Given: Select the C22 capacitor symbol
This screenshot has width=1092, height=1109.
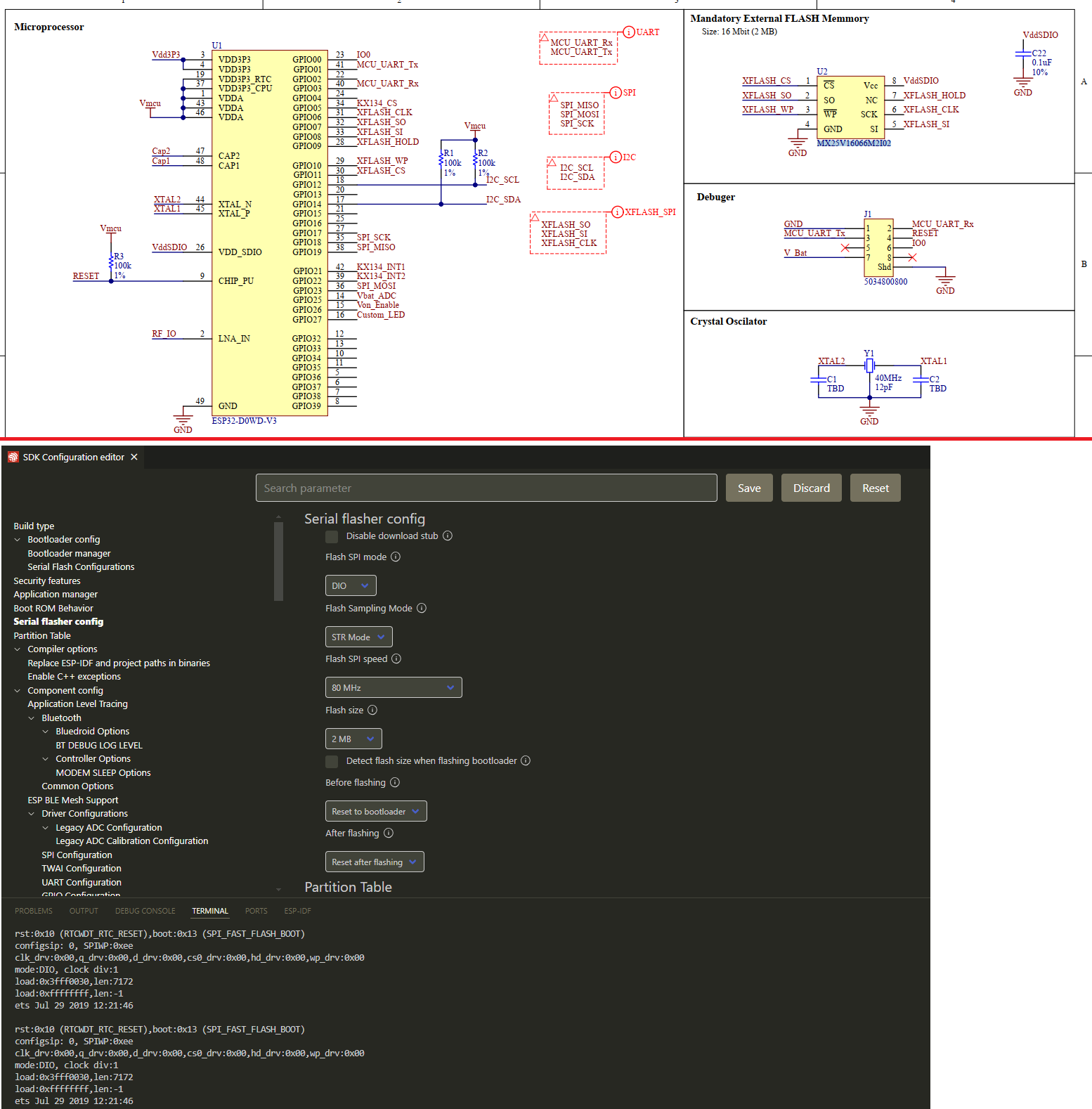Looking at the screenshot, I should tap(1023, 55).
